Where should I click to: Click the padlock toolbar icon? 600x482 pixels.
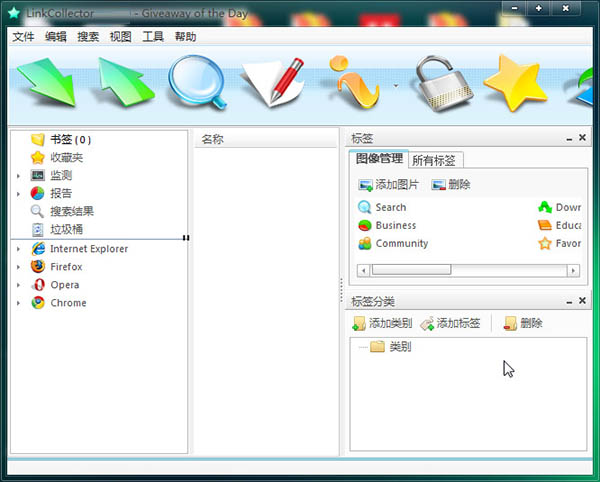(x=435, y=84)
